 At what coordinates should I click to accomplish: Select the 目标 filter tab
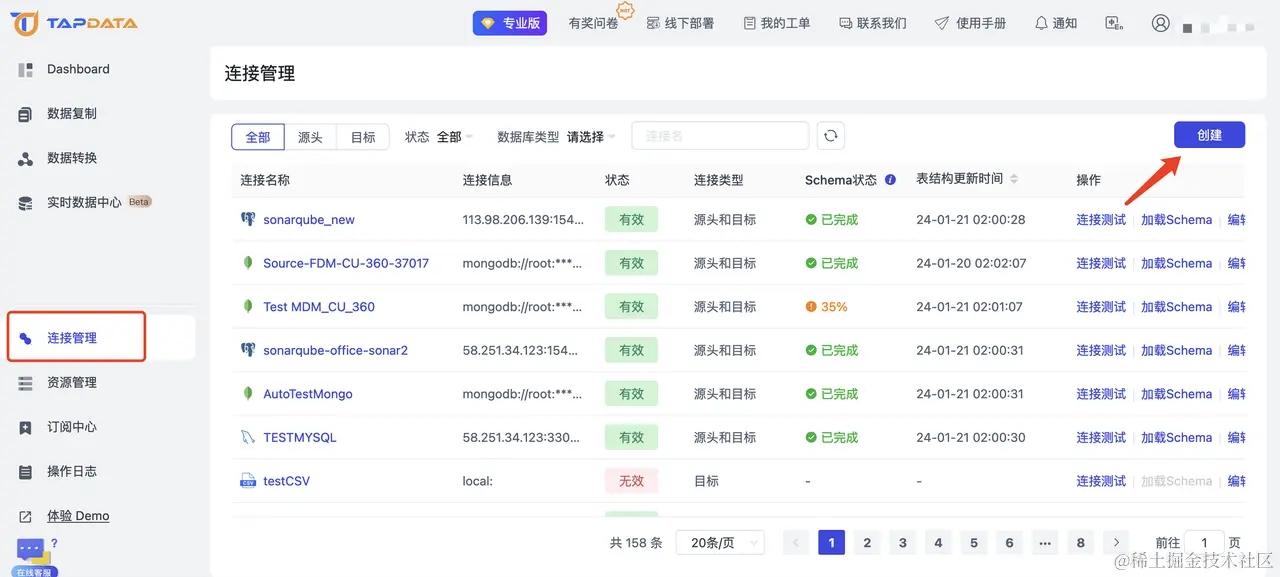click(x=363, y=137)
